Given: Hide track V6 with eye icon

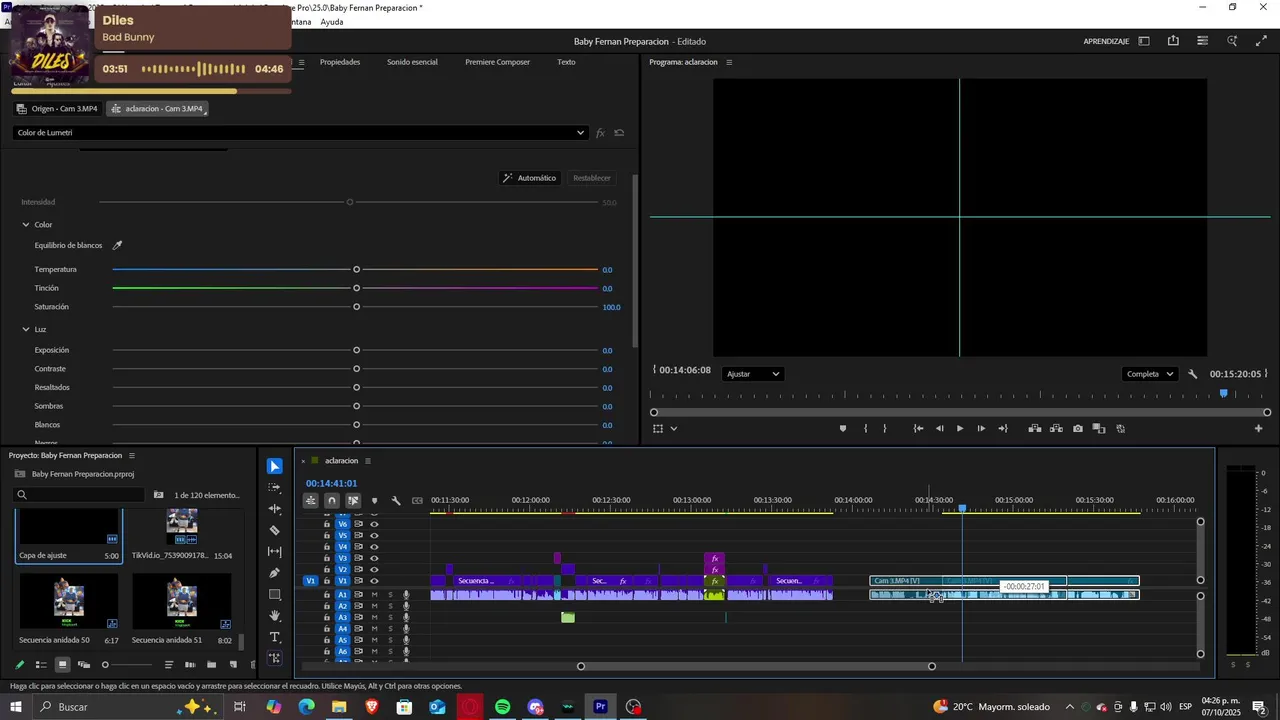Looking at the screenshot, I should point(375,524).
